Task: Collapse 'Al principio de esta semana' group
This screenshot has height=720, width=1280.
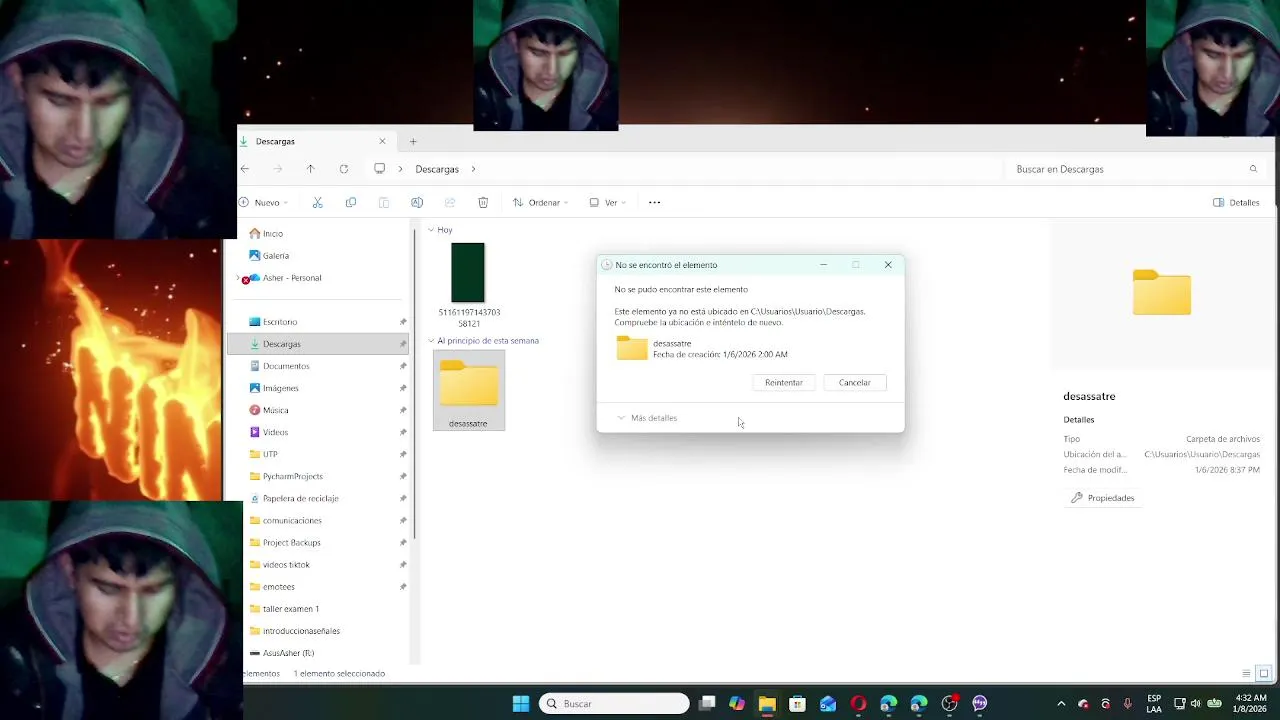Action: [x=431, y=341]
